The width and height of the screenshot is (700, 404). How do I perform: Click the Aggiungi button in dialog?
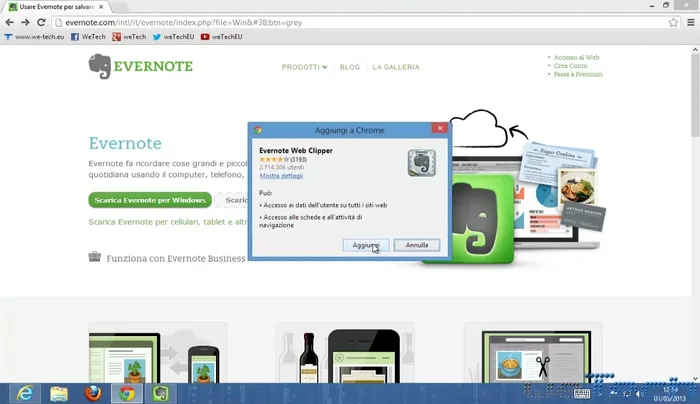[366, 245]
